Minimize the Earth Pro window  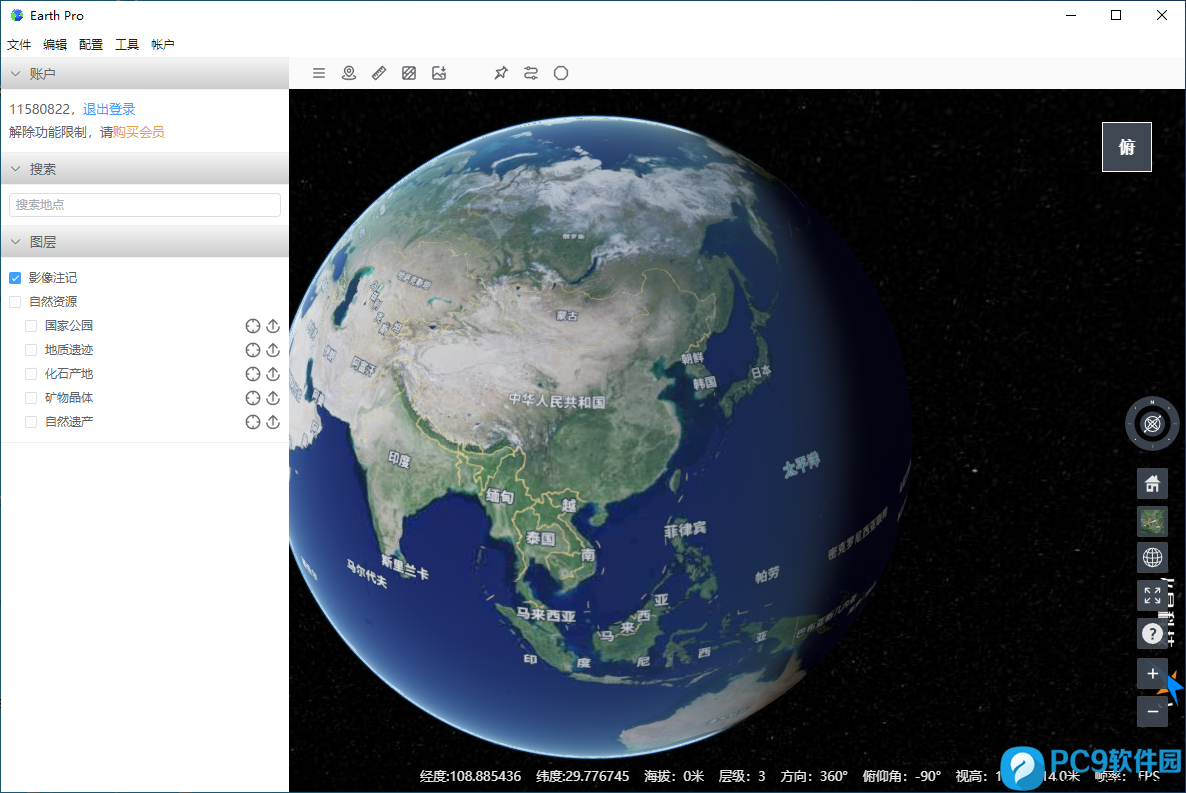tap(1070, 15)
